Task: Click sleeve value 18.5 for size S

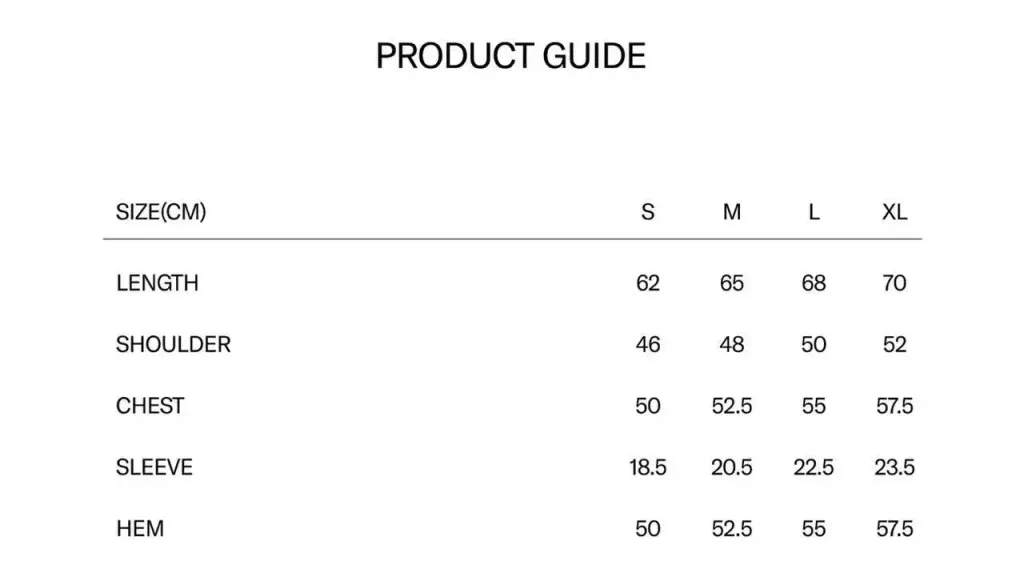Action: click(647, 467)
